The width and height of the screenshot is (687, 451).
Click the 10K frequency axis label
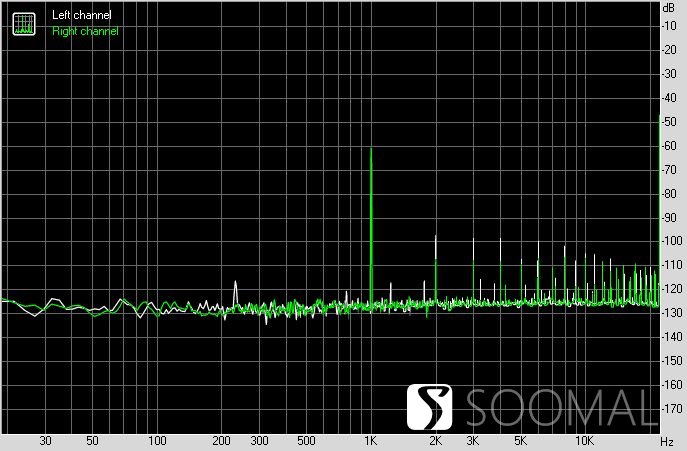click(584, 441)
